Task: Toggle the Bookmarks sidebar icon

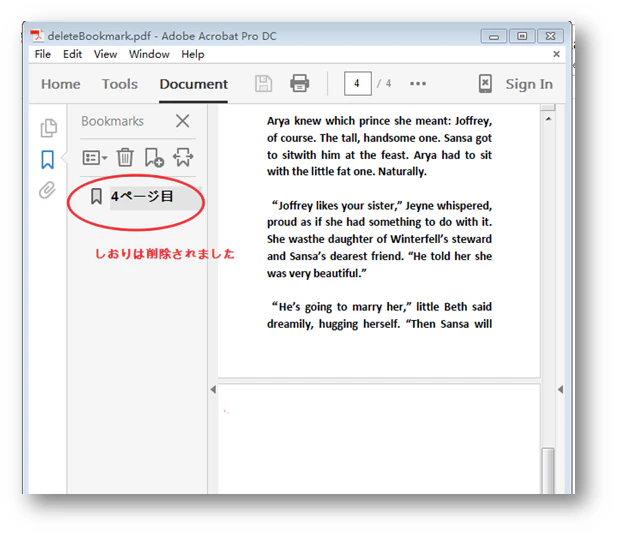Action: coord(48,159)
